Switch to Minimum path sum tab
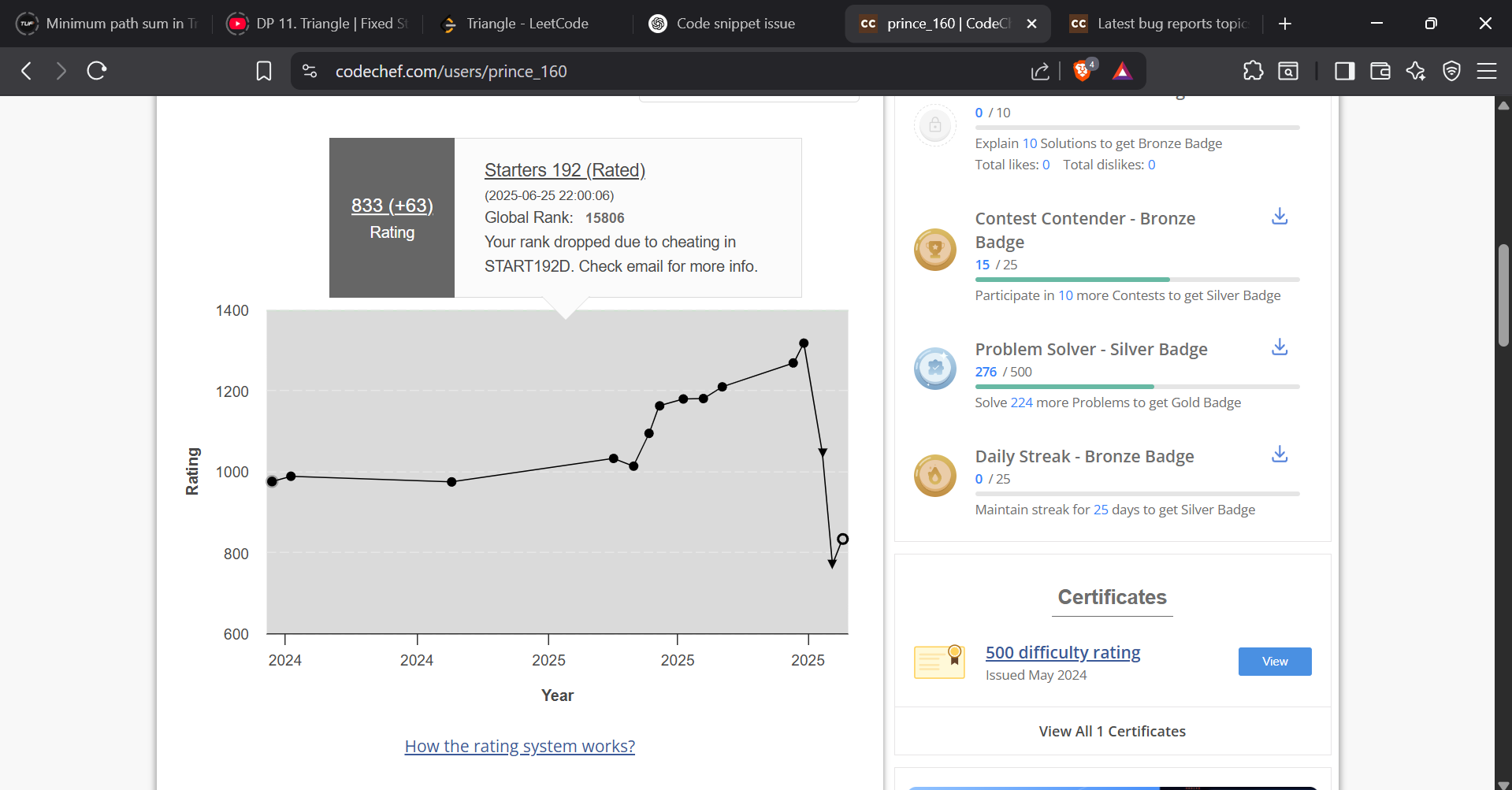This screenshot has width=1512, height=790. (107, 24)
